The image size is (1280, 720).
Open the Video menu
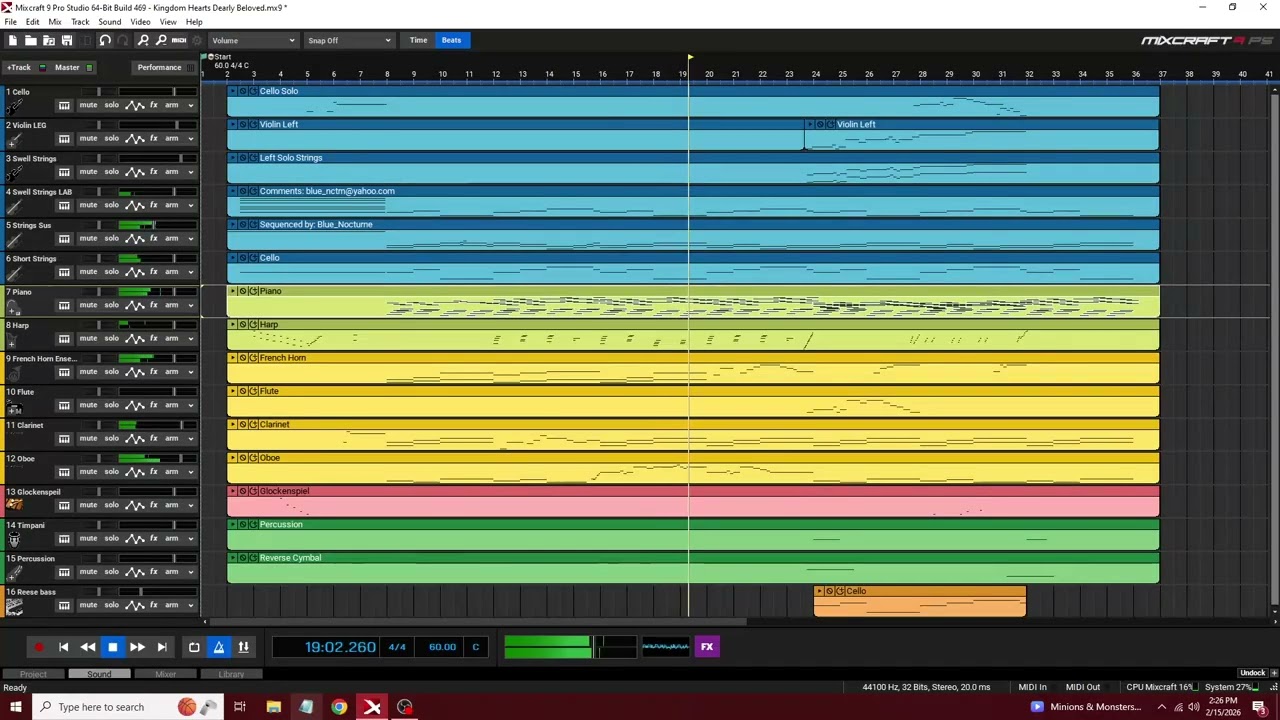click(x=140, y=22)
